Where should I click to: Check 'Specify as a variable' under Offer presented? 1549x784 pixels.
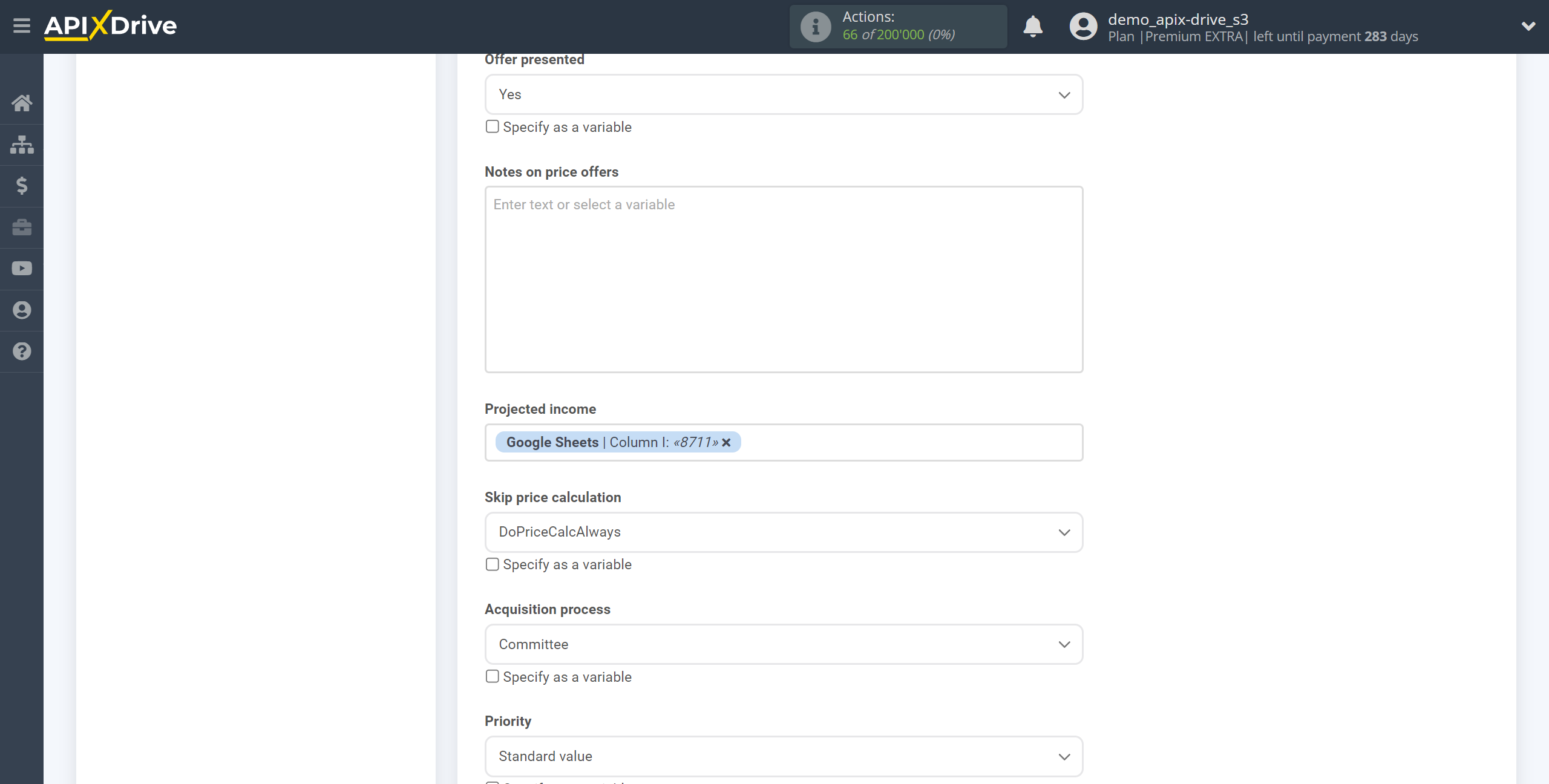(493, 127)
